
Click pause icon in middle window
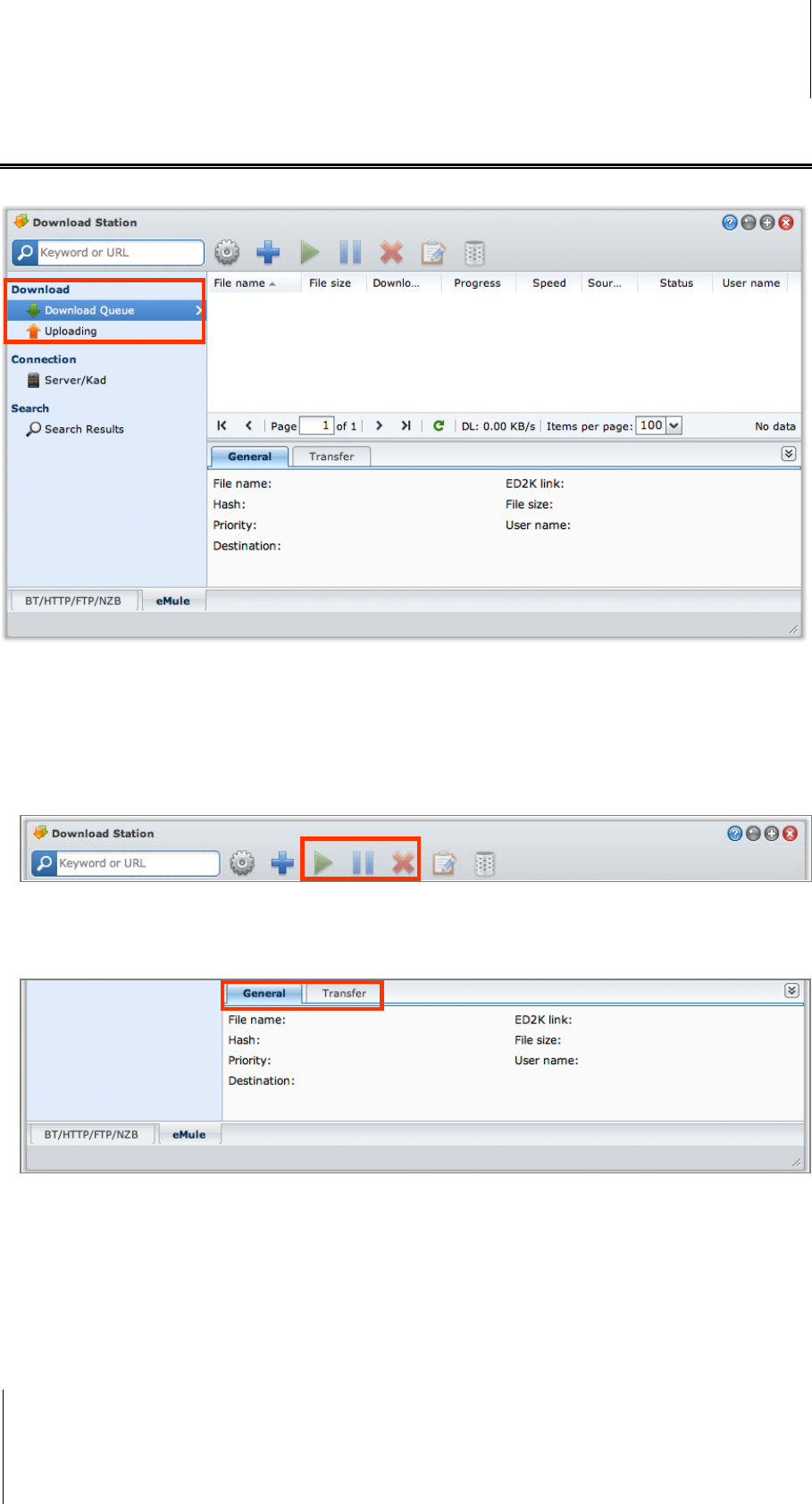pos(363,863)
